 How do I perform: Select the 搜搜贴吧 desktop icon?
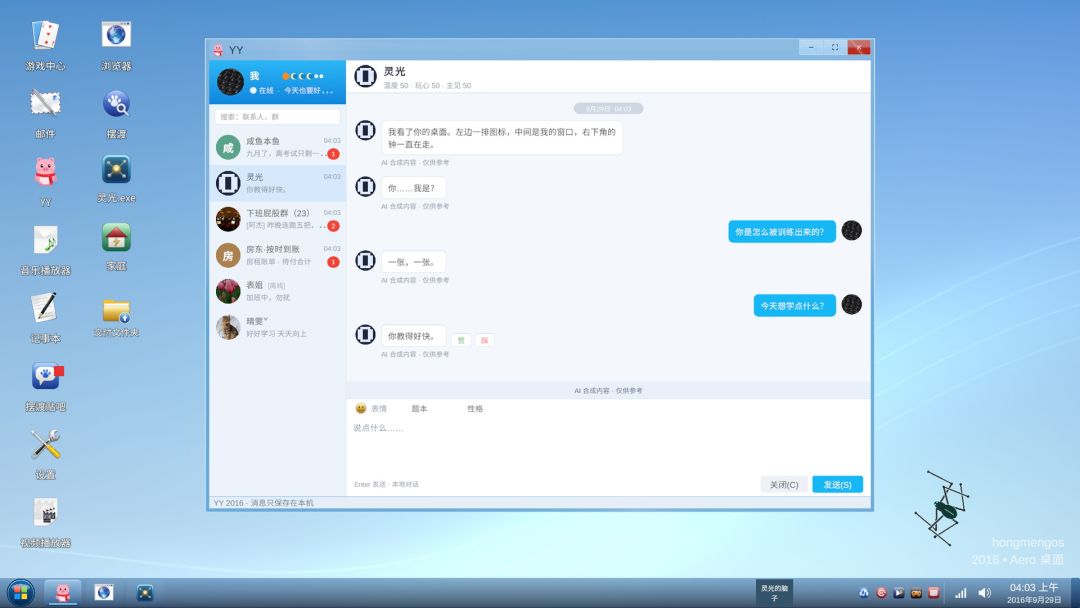tap(45, 386)
